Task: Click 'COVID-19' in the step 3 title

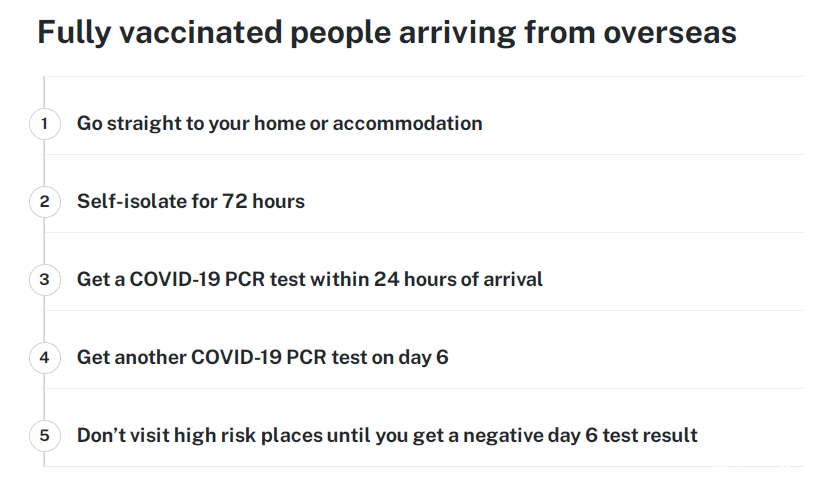Action: pyautogui.click(x=175, y=279)
